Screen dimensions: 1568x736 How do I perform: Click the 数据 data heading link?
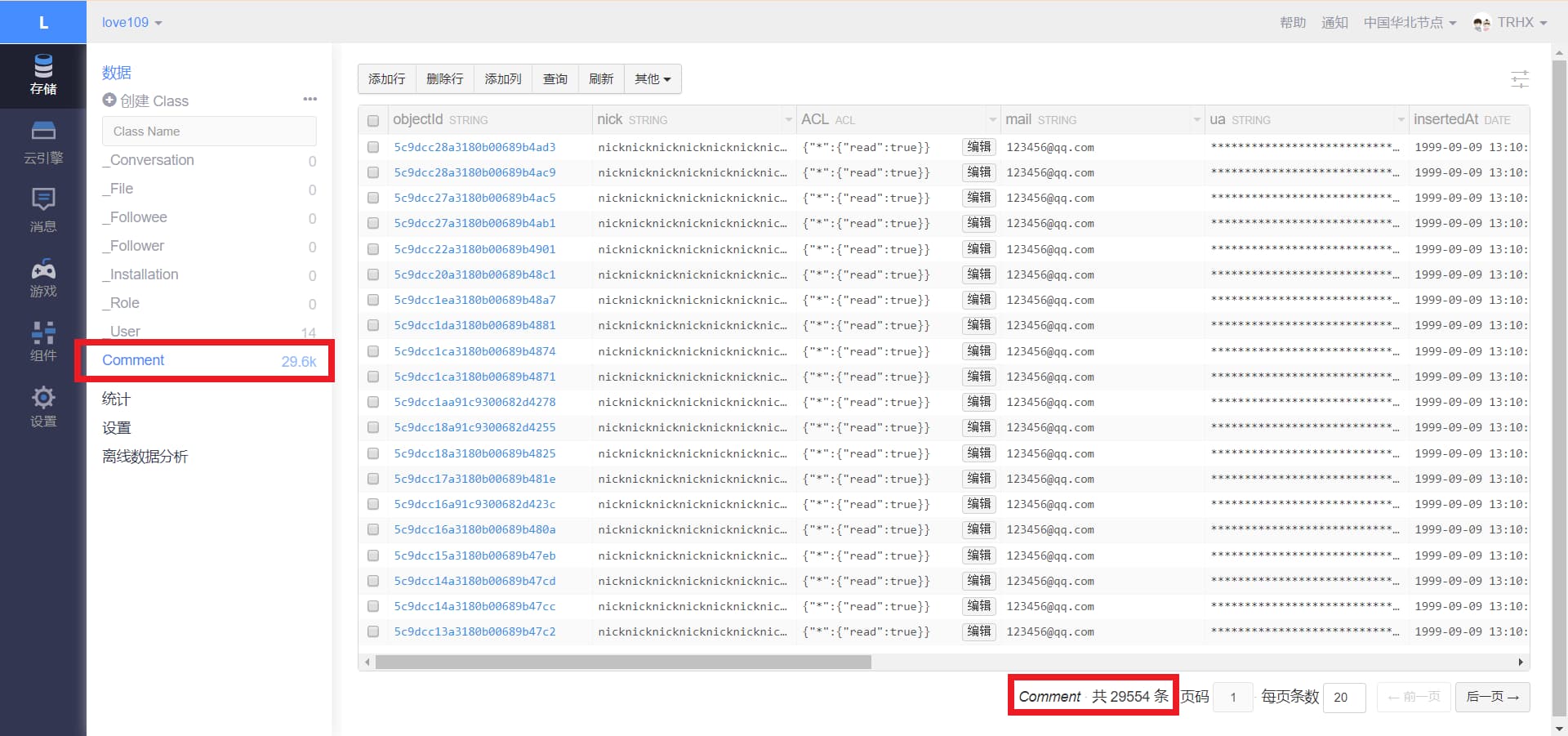116,73
